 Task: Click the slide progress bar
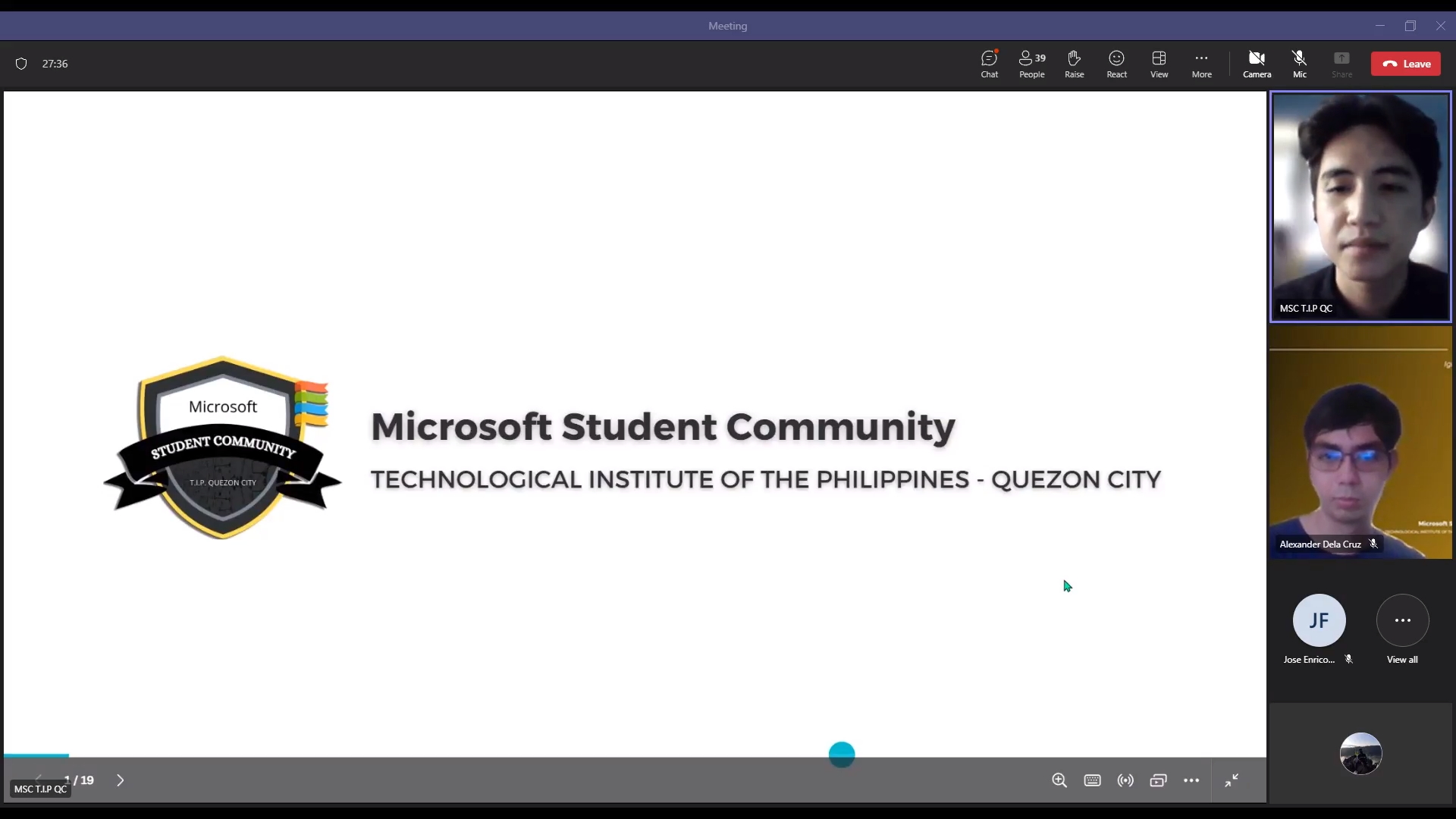(x=635, y=755)
